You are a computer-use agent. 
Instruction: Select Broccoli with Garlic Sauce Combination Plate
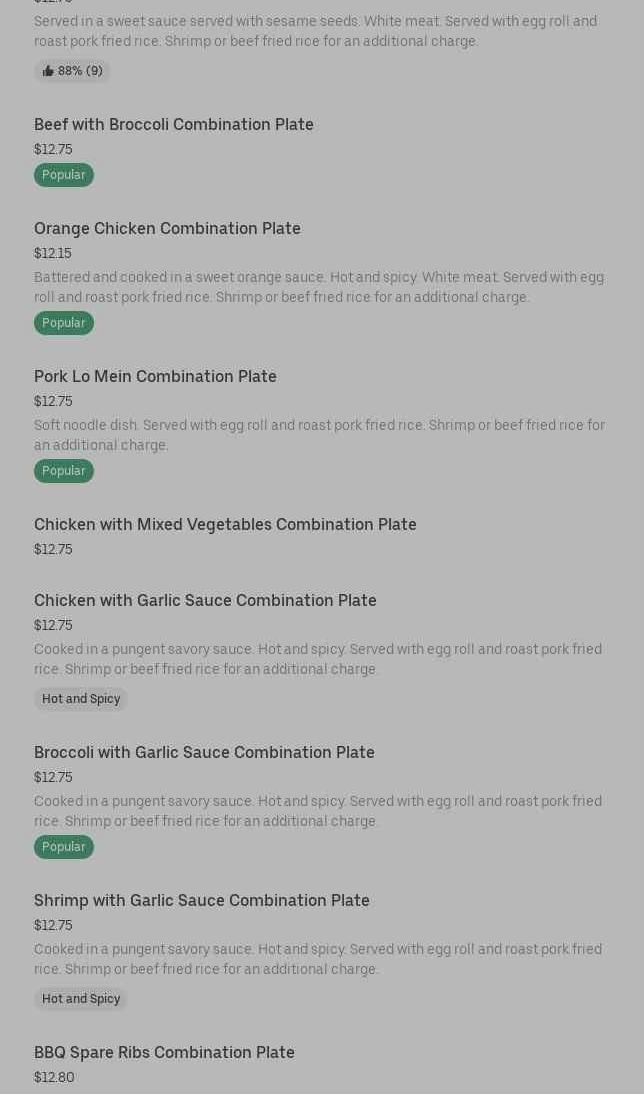[204, 752]
